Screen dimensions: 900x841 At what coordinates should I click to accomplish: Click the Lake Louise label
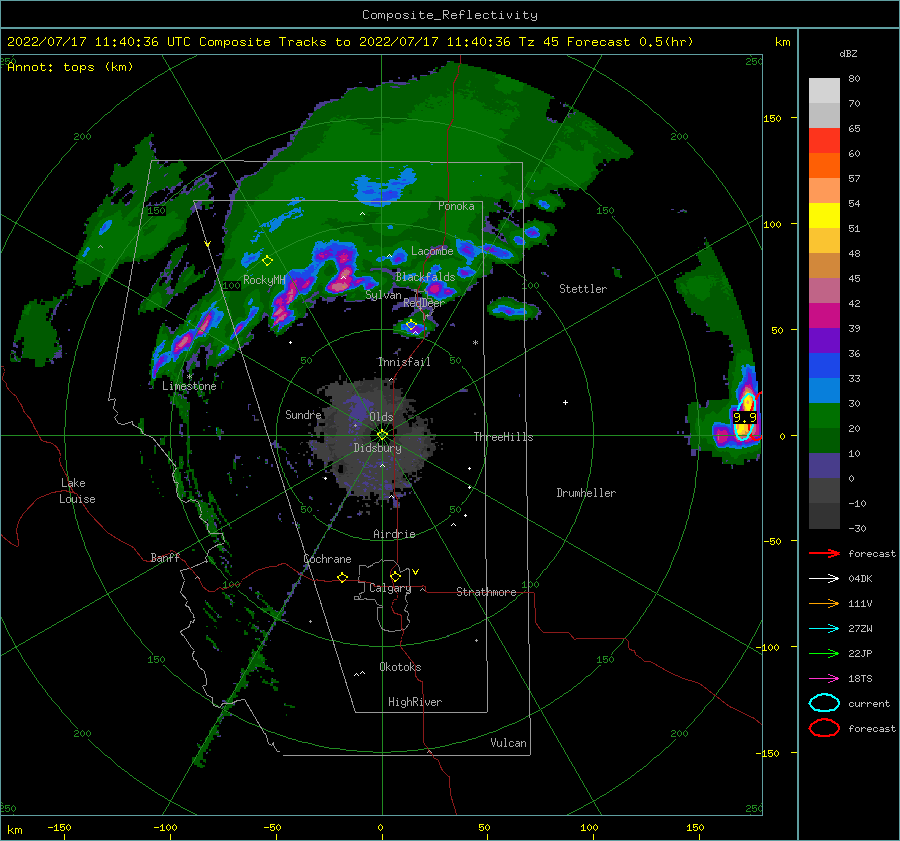tap(77, 491)
